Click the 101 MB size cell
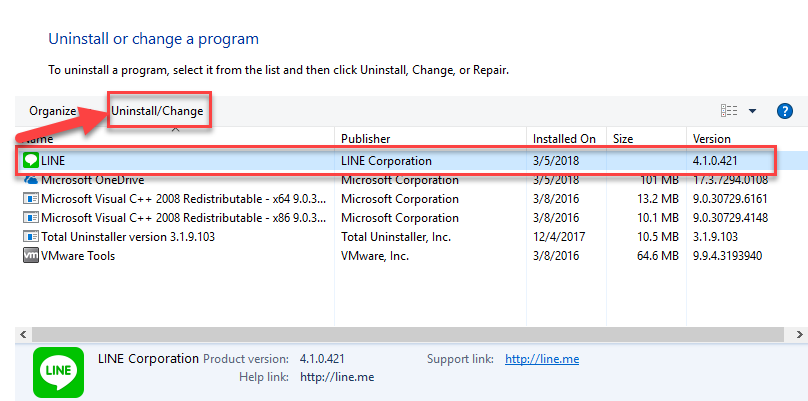Viewport: 808px width, 401px height. tap(660, 180)
